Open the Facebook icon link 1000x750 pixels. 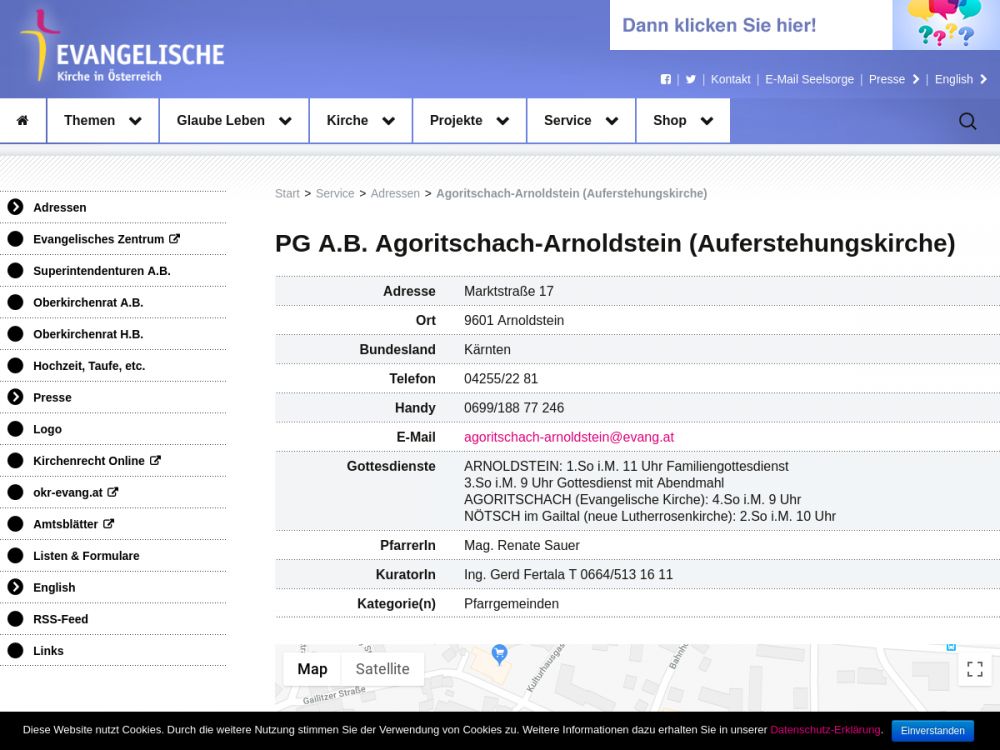[666, 79]
